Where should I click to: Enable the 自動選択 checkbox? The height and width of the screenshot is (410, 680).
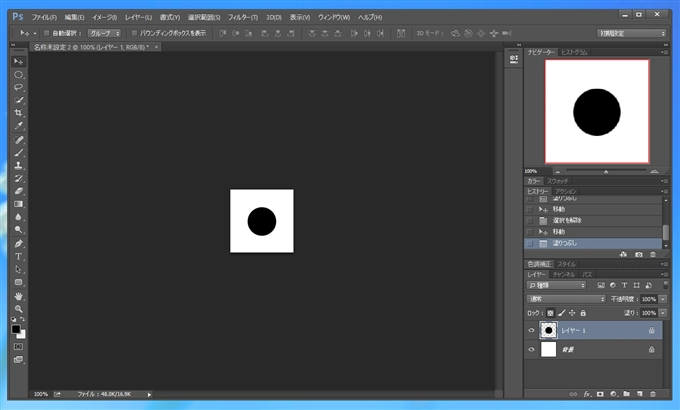(46, 33)
